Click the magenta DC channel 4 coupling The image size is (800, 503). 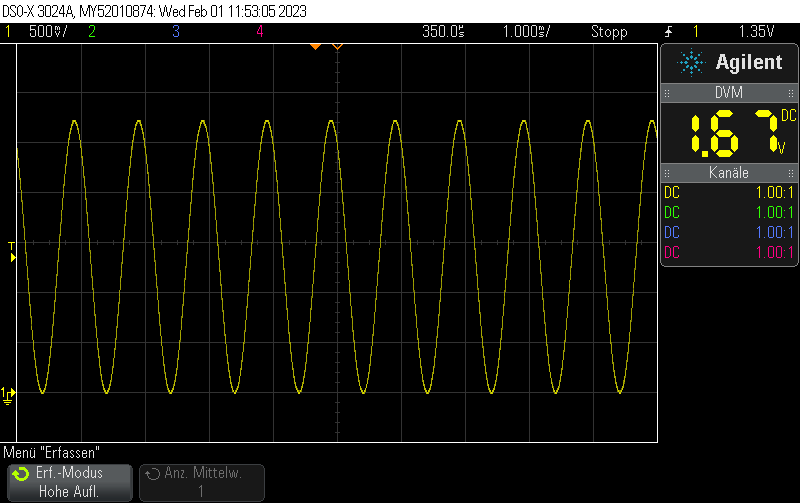point(672,253)
